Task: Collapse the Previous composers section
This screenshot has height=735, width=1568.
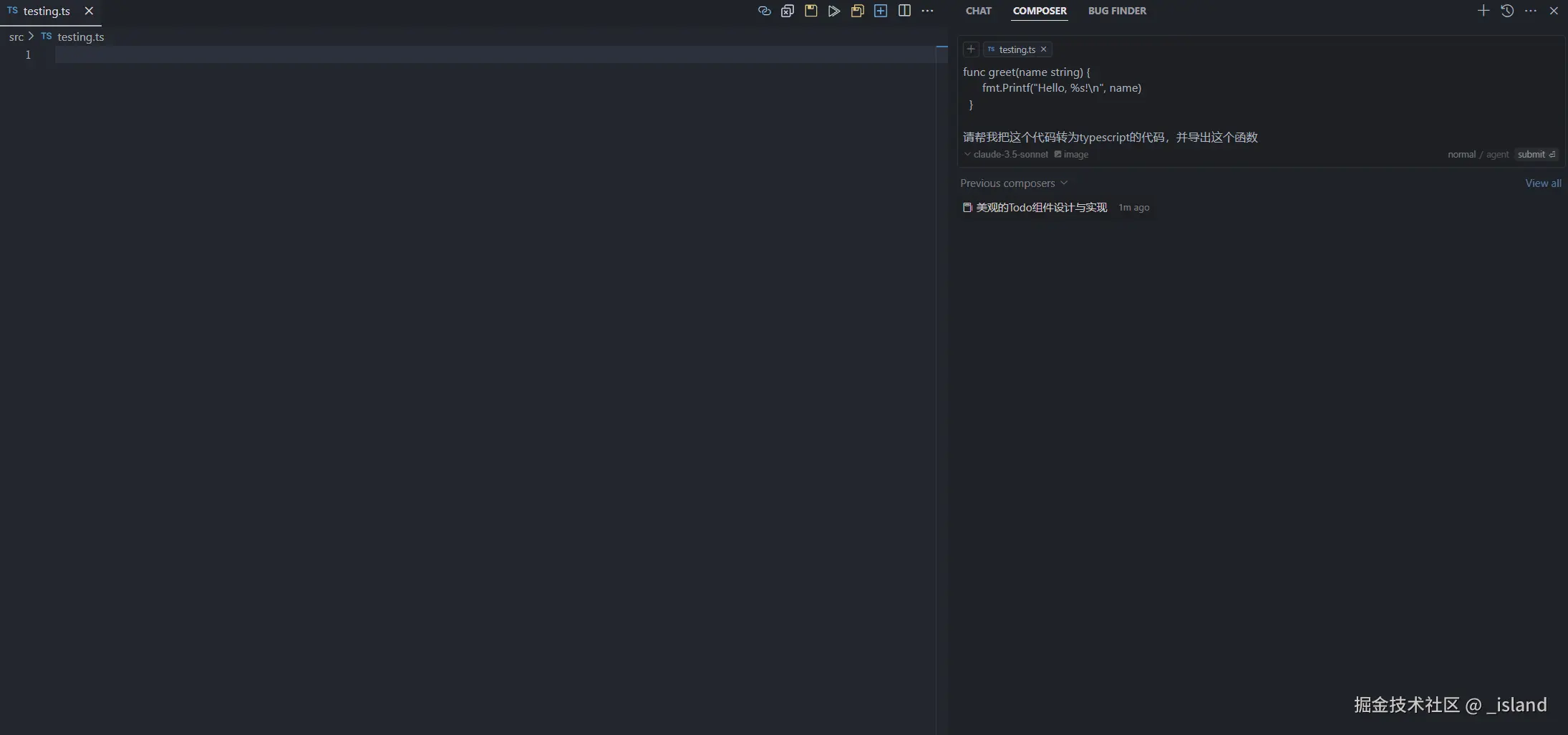Action: 1014,183
